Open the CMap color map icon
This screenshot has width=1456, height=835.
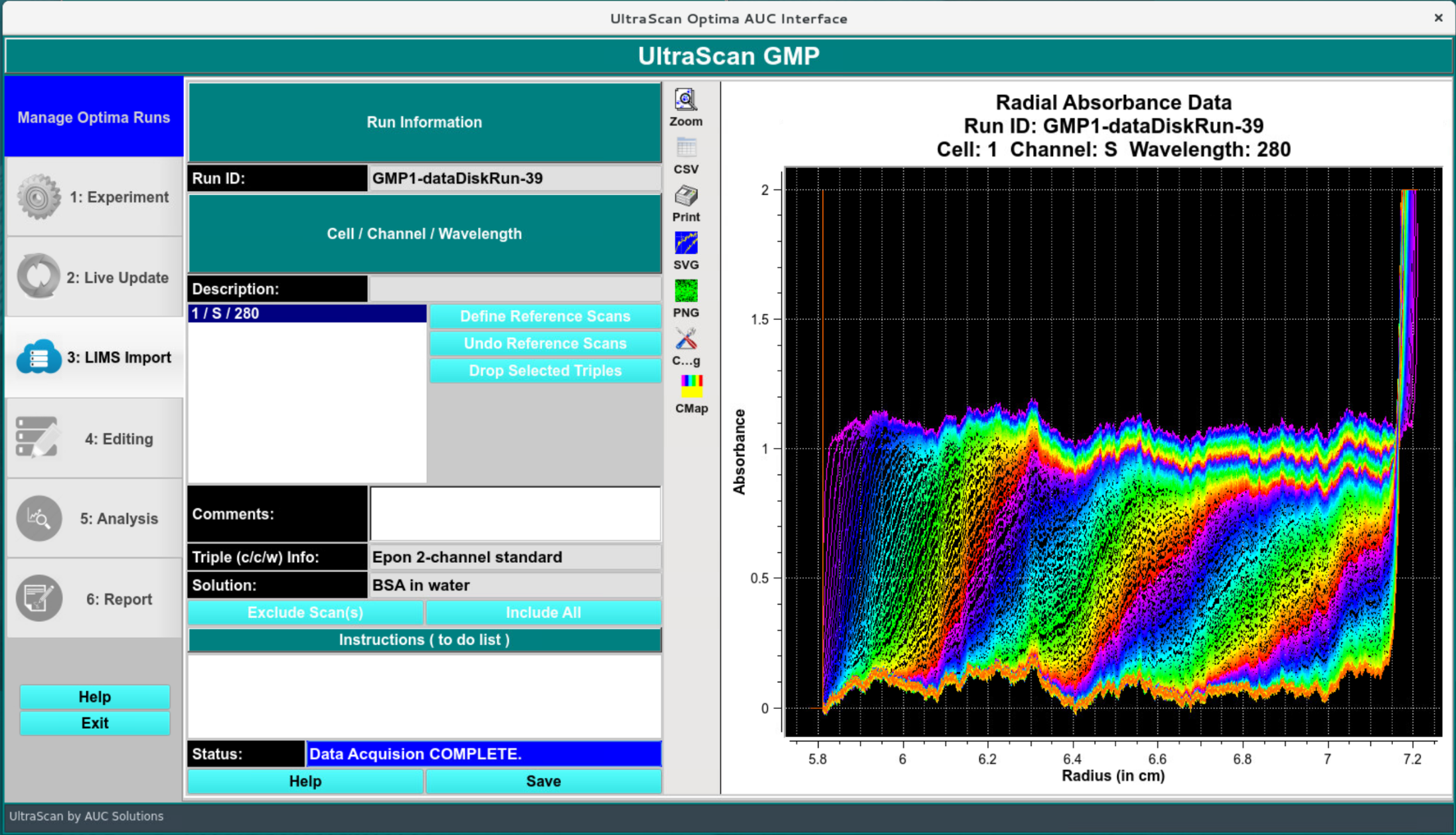(690, 386)
